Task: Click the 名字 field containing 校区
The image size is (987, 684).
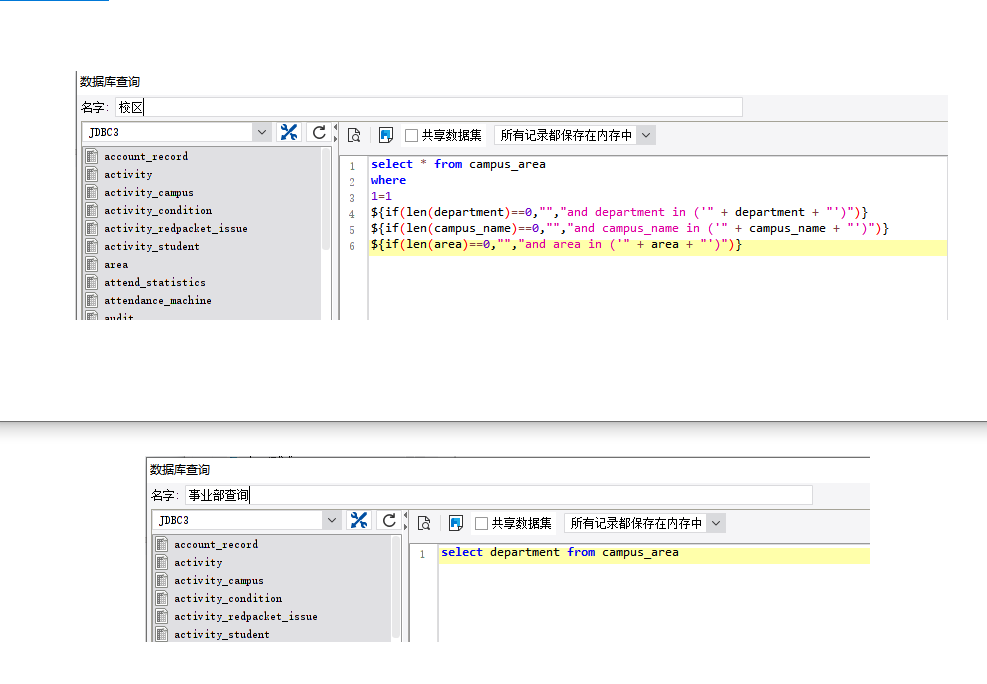Action: 429,107
